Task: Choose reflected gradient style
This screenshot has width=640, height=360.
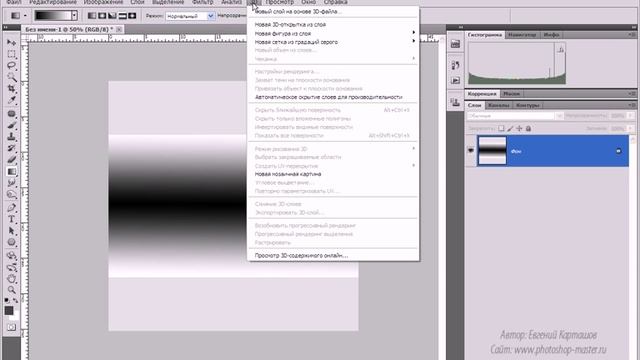Action: pos(122,16)
